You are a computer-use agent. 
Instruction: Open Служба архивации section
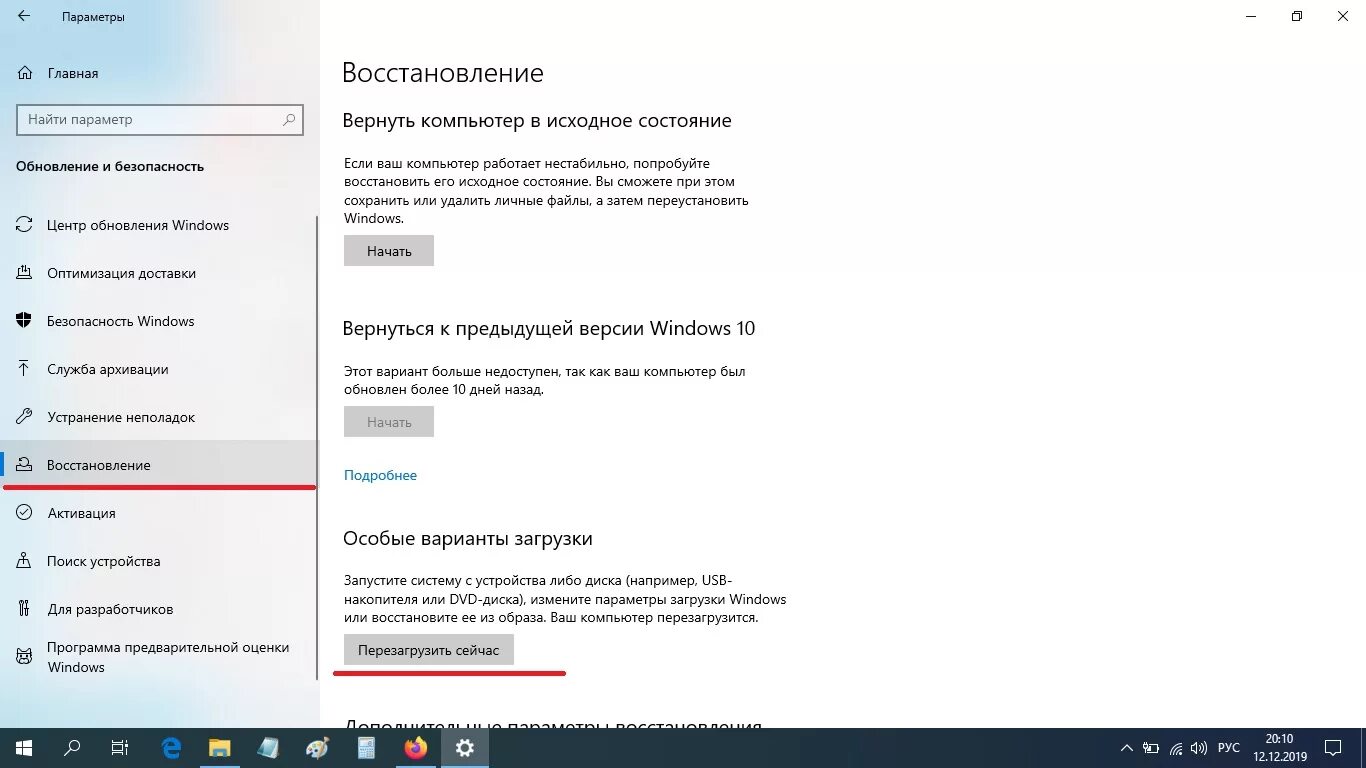pos(160,369)
